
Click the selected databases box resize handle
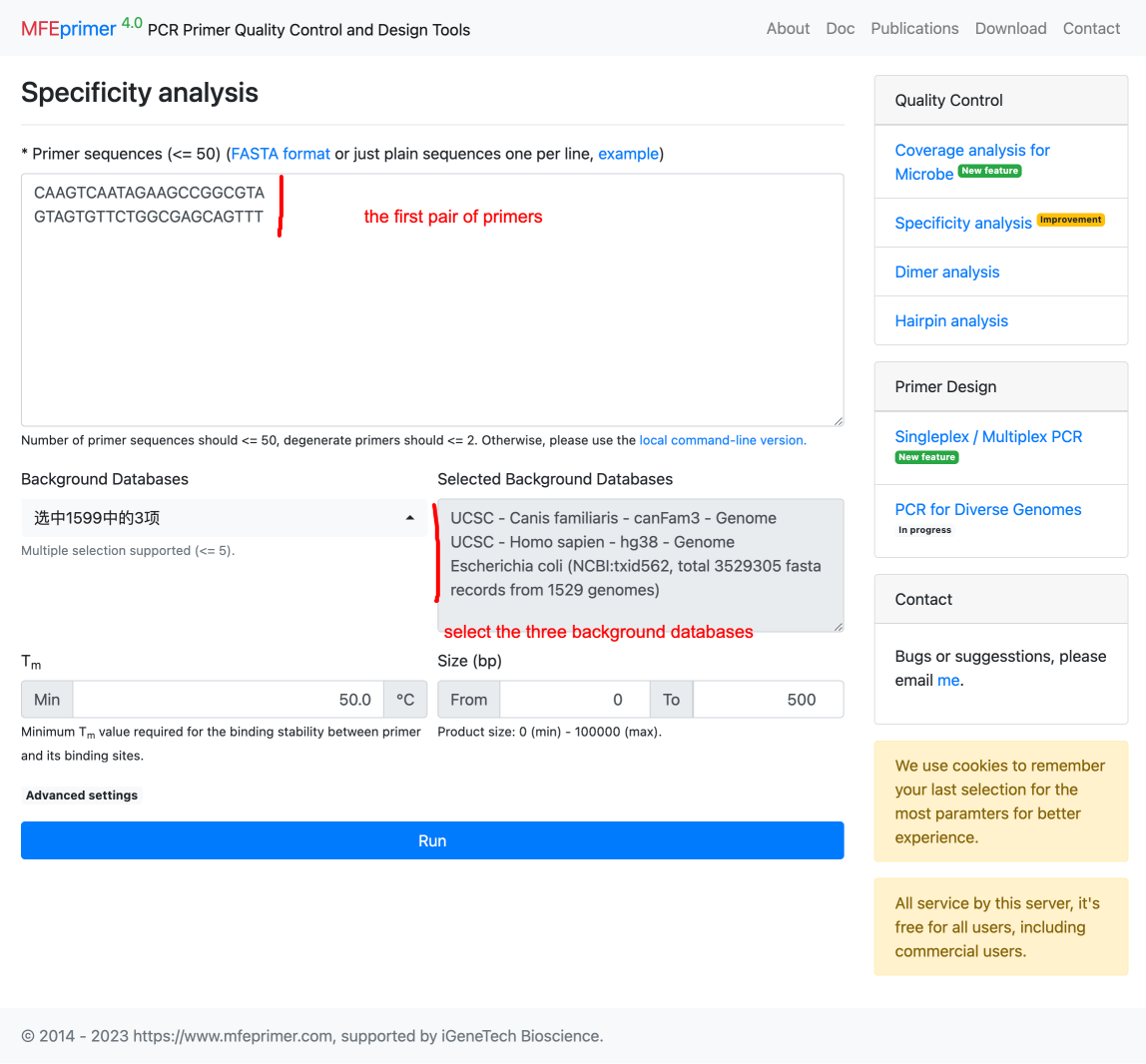tap(839, 627)
